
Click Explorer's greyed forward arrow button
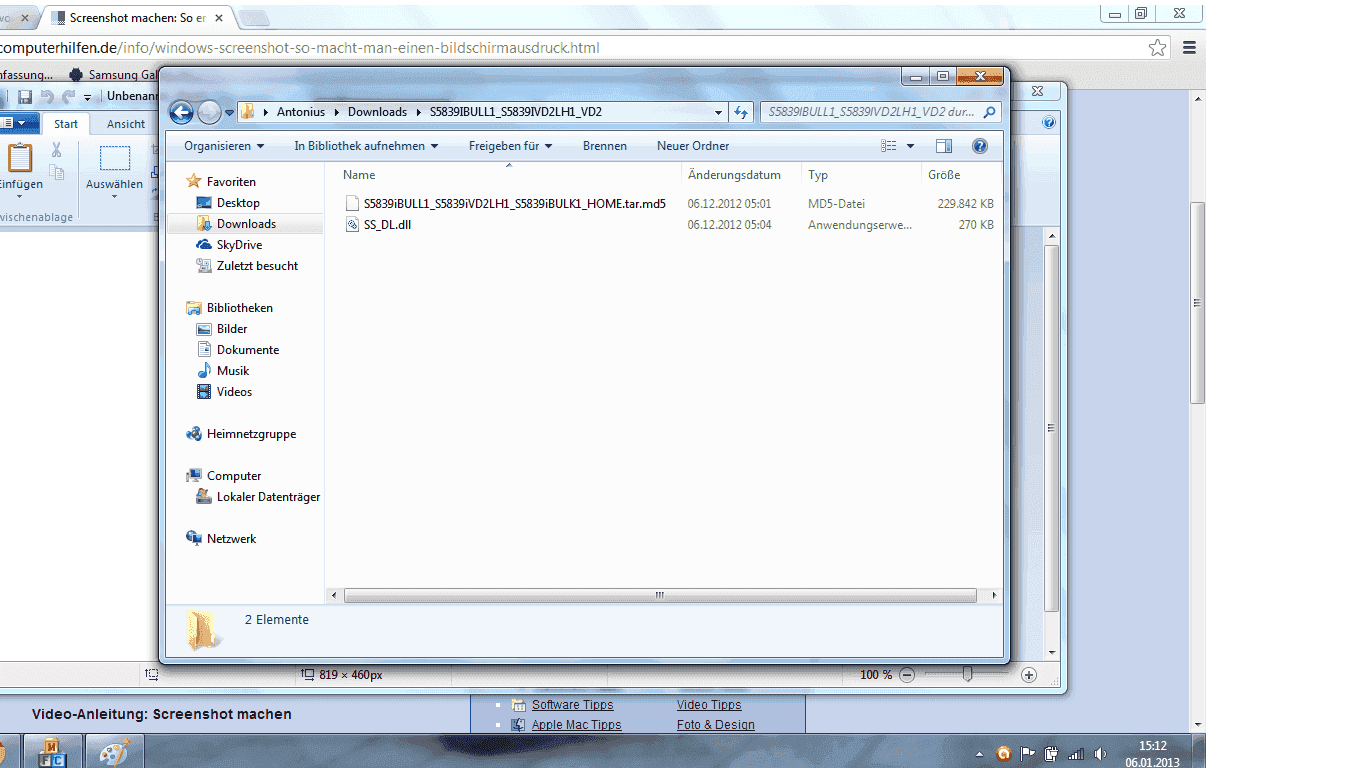[209, 112]
